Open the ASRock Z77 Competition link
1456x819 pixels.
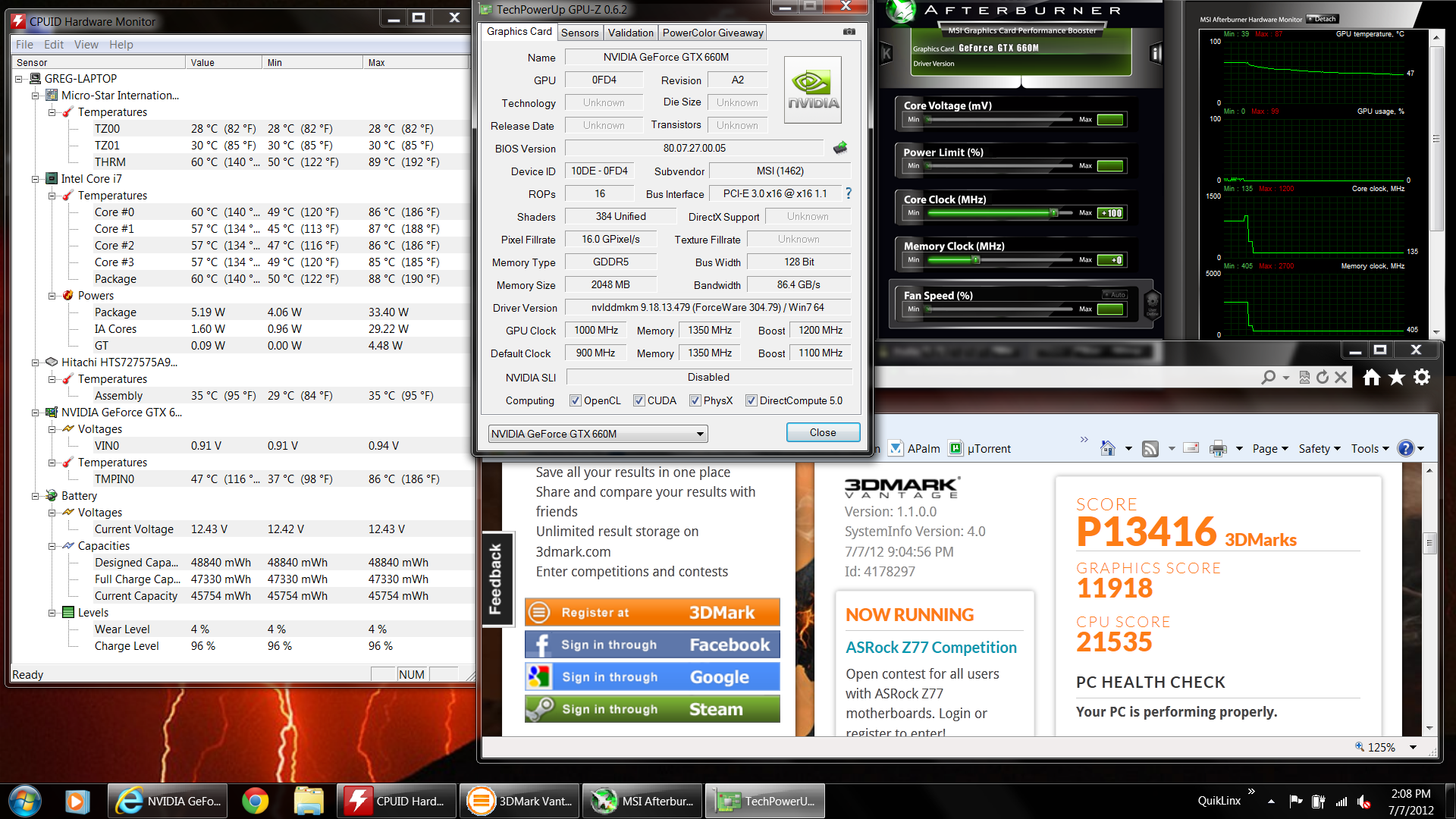931,647
